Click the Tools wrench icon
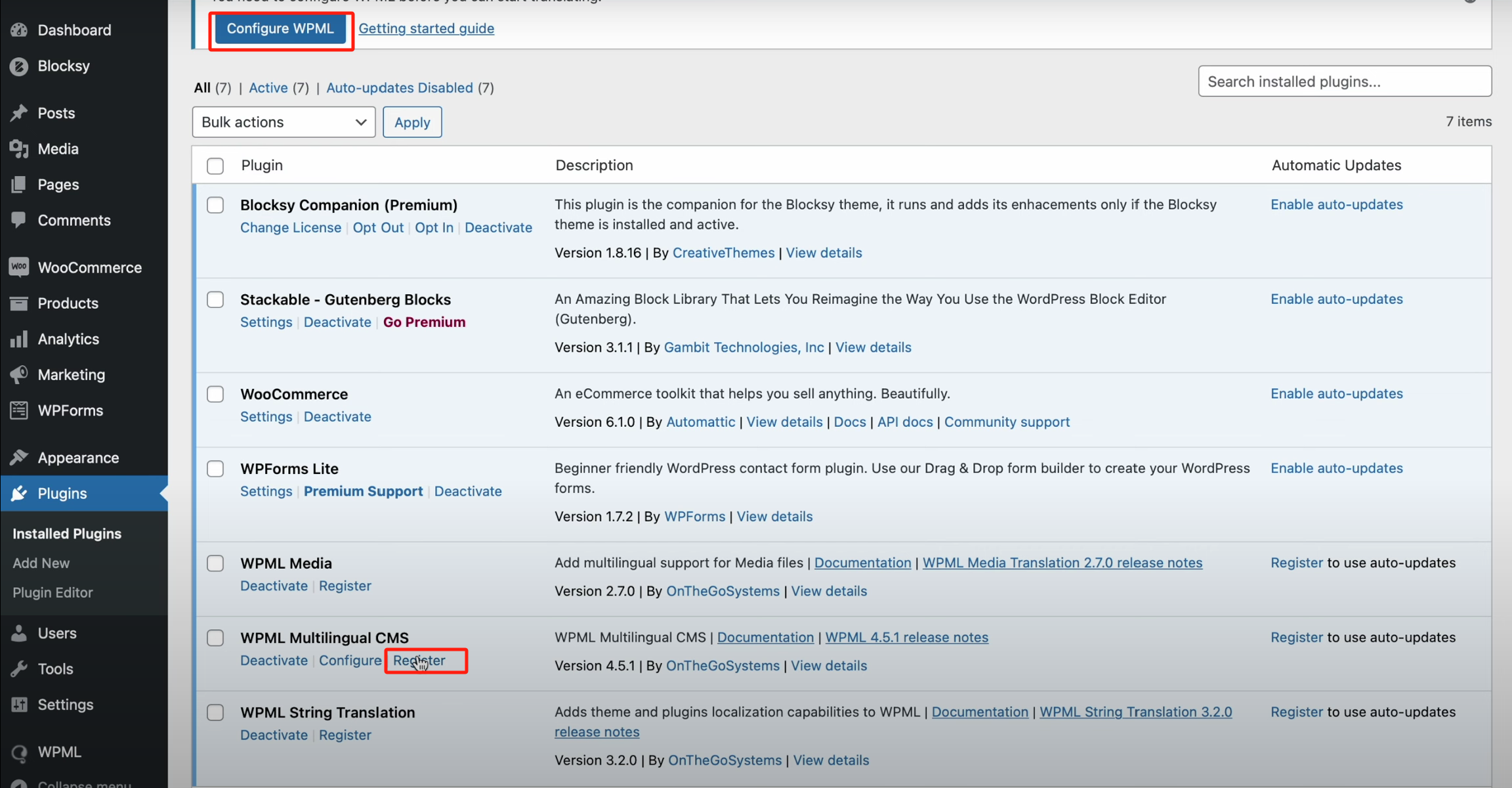1512x788 pixels. point(19,668)
